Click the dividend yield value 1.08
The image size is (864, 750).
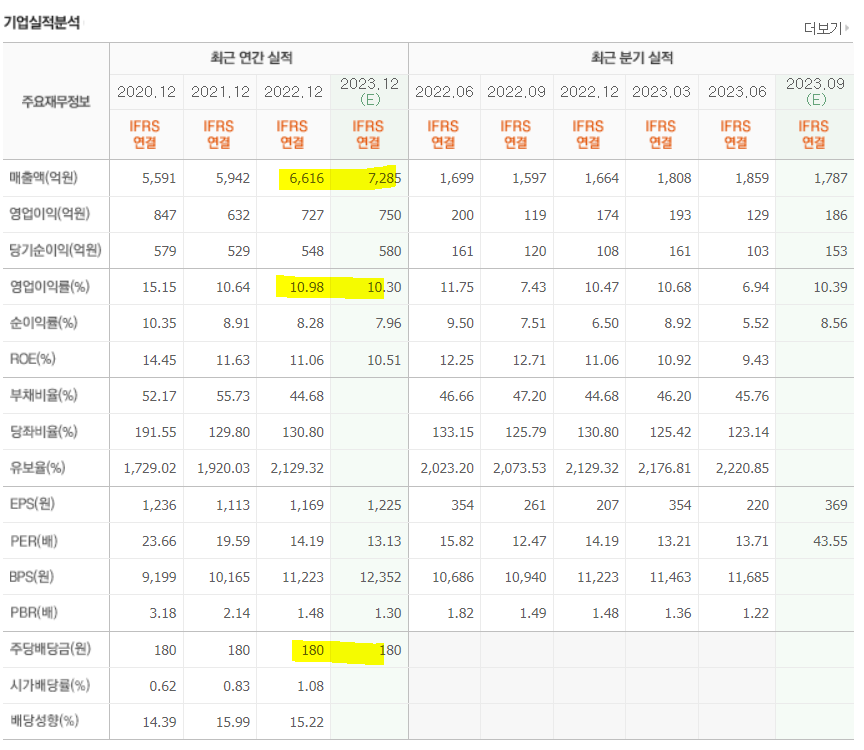coord(310,687)
